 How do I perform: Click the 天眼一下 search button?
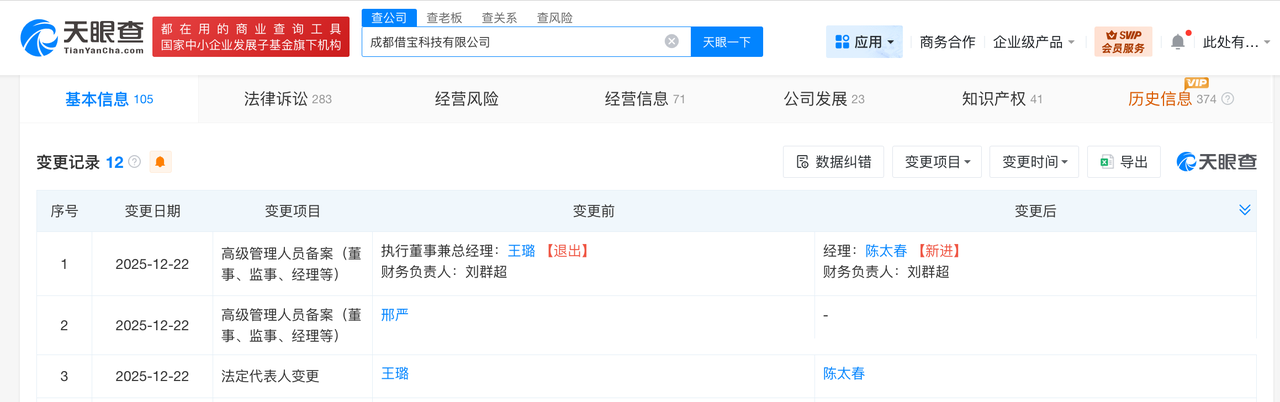[729, 42]
